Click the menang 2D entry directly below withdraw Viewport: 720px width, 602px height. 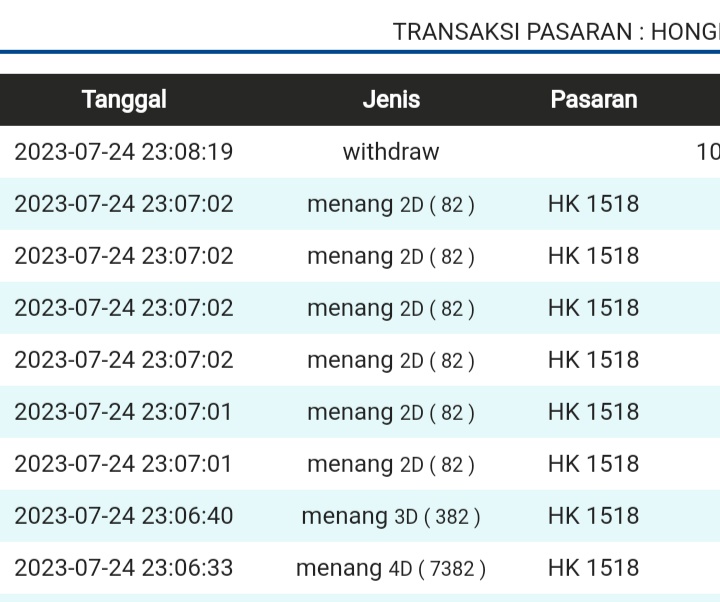[391, 204]
